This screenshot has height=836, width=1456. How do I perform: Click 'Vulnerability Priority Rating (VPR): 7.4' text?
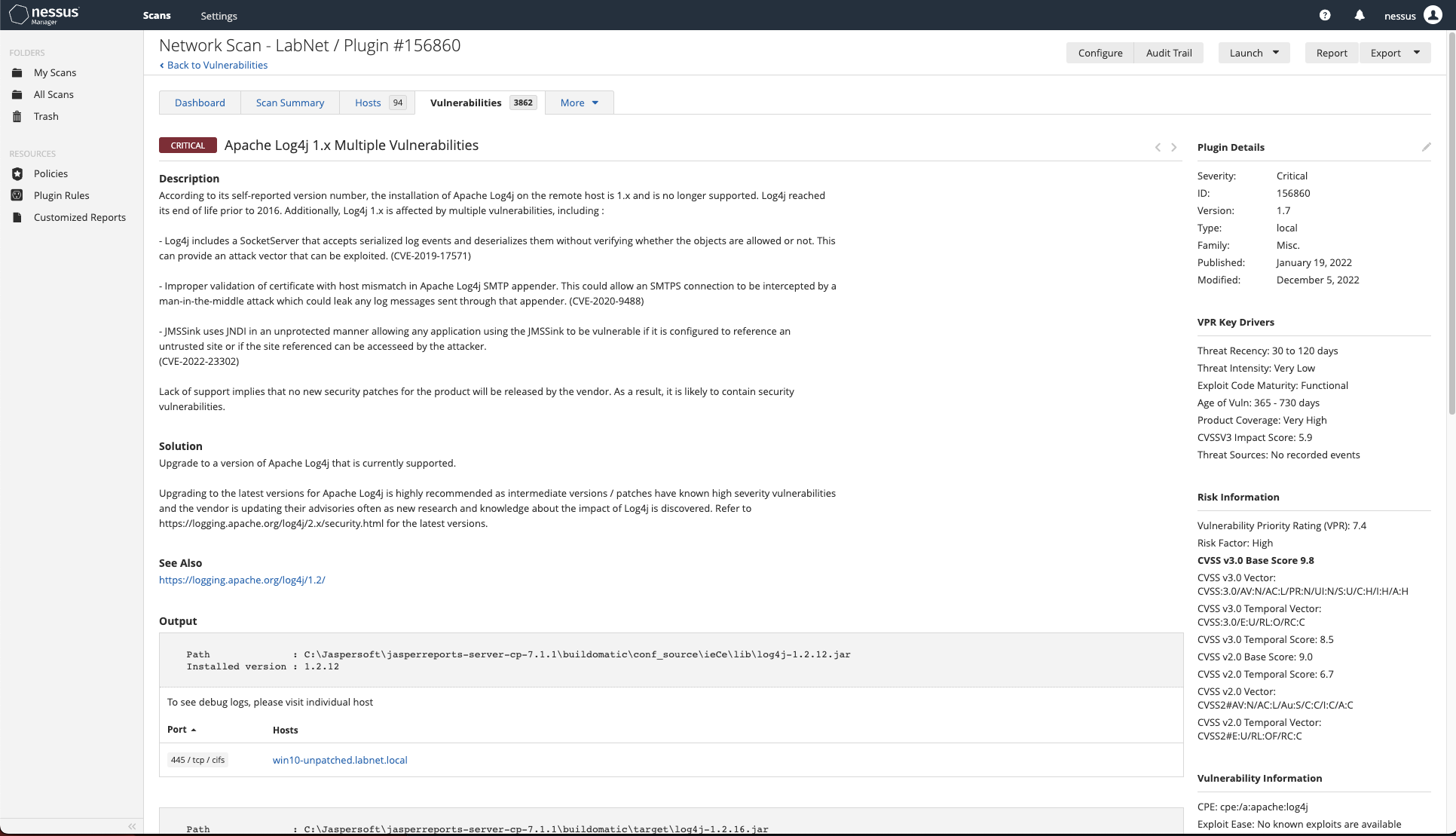[x=1282, y=525]
